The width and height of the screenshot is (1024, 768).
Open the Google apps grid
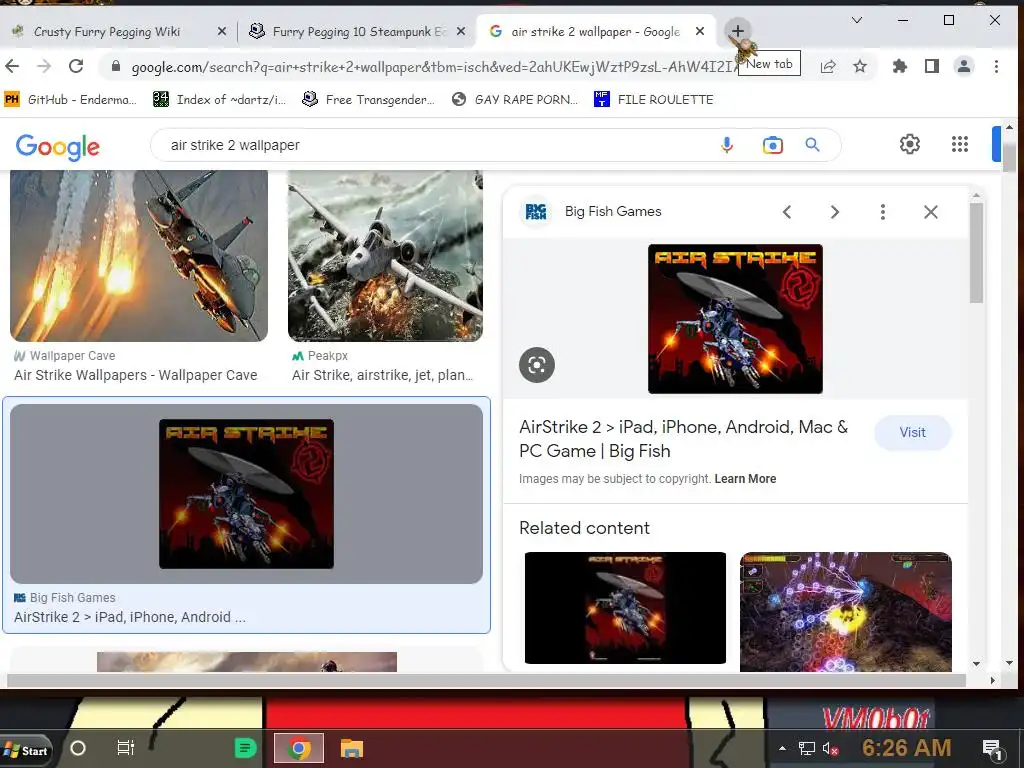coord(959,144)
